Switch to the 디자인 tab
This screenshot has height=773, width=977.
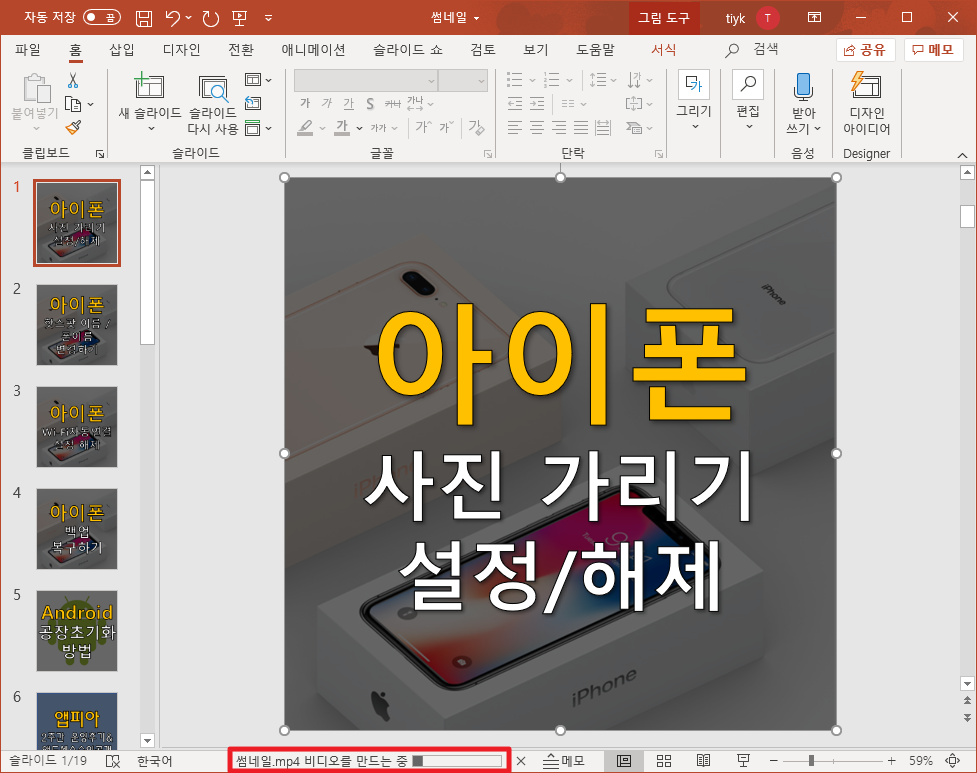pos(181,50)
